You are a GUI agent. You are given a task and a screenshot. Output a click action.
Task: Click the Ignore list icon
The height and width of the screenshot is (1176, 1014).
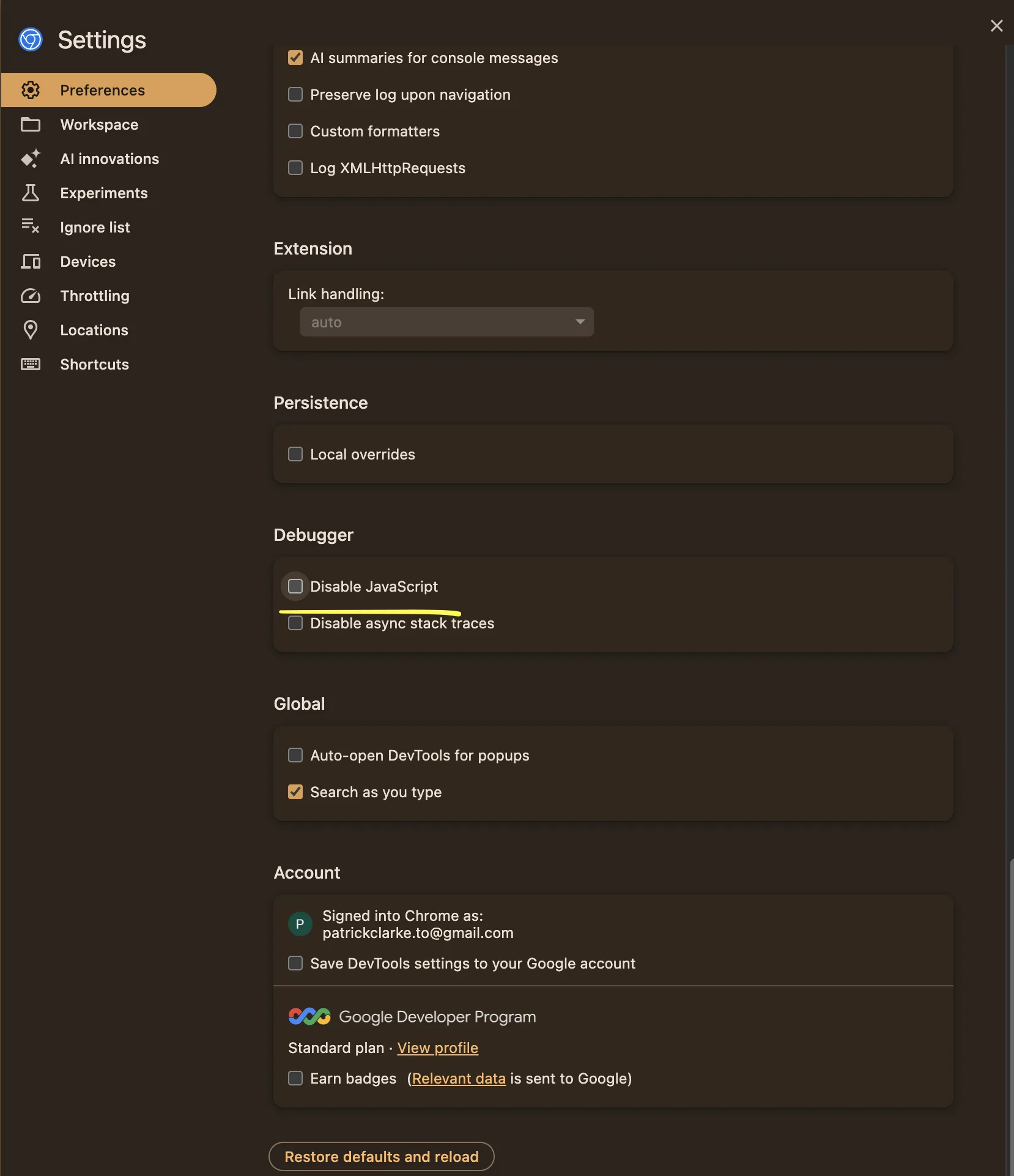31,226
